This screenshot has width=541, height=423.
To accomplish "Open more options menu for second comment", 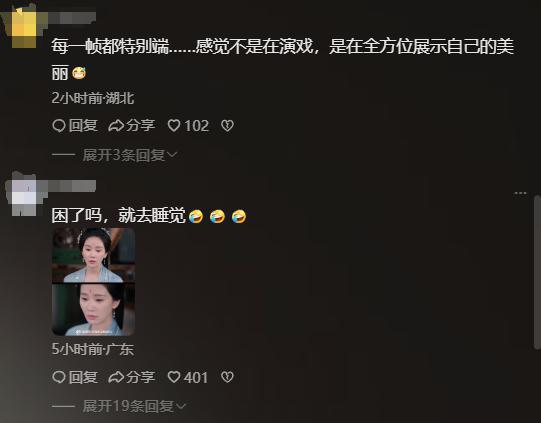I will [520, 193].
